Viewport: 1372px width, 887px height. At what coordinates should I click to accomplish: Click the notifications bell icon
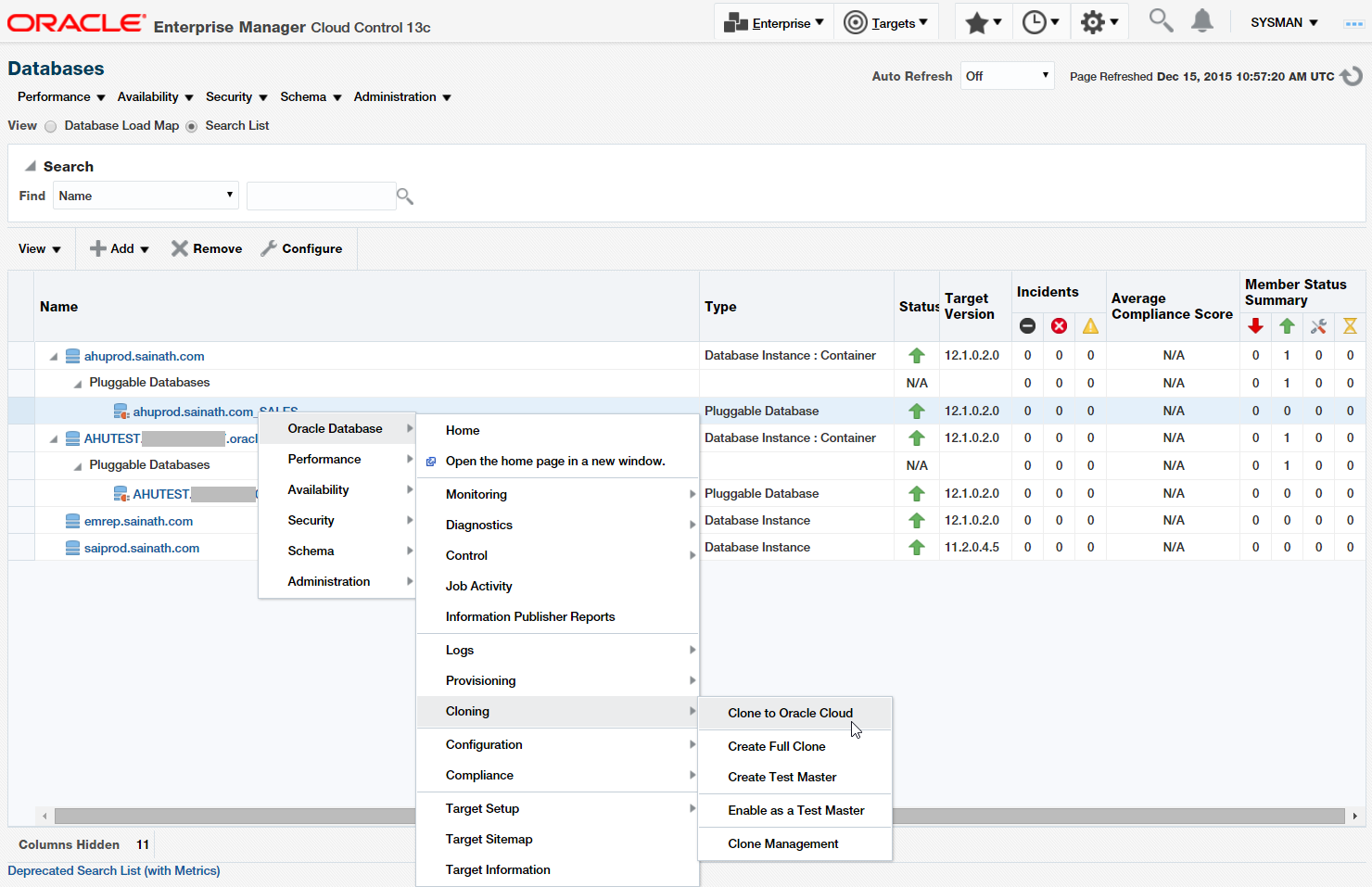point(1201,21)
